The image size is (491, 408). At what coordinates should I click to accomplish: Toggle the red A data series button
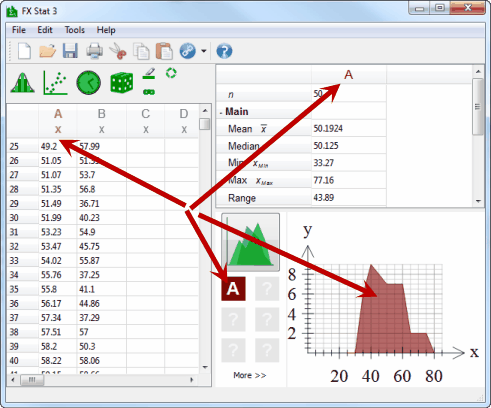pos(233,289)
